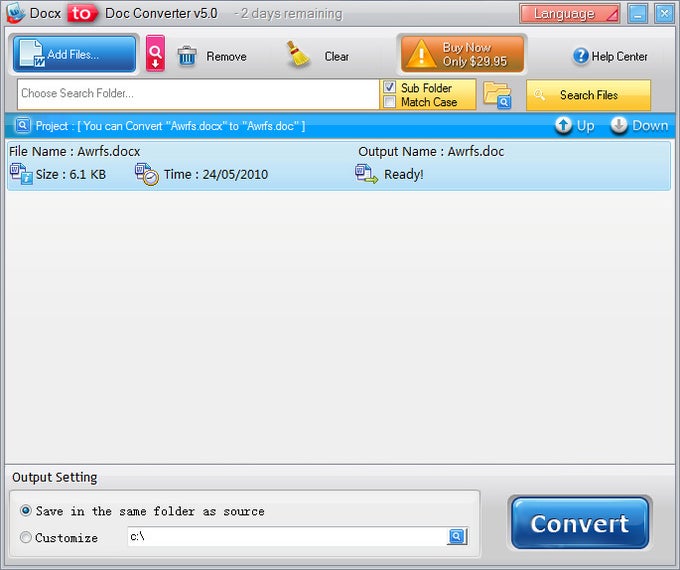The height and width of the screenshot is (570, 680).
Task: Click the browse icon in the Customize path field
Action: [456, 536]
